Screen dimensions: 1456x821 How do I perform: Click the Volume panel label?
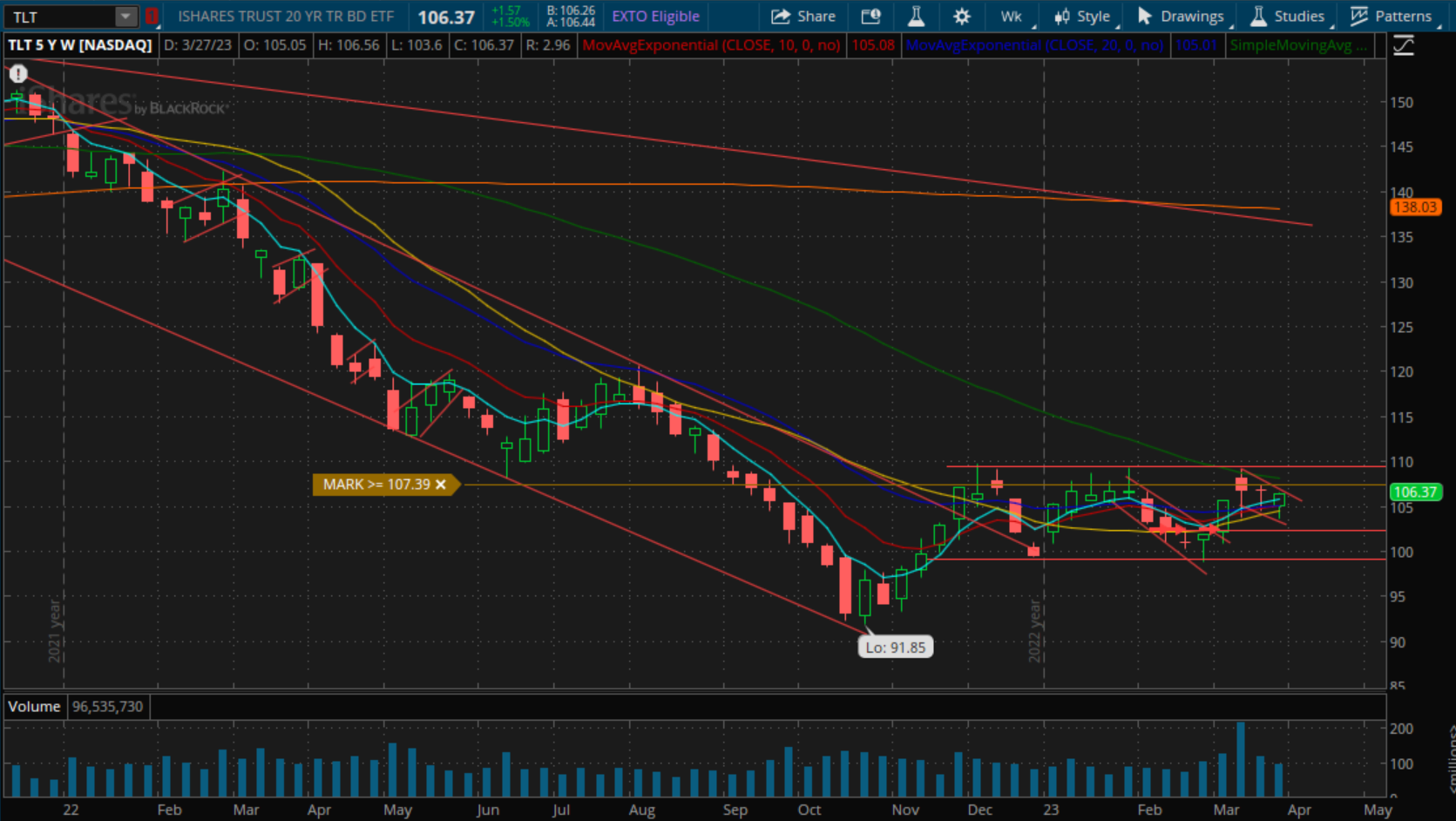point(35,707)
